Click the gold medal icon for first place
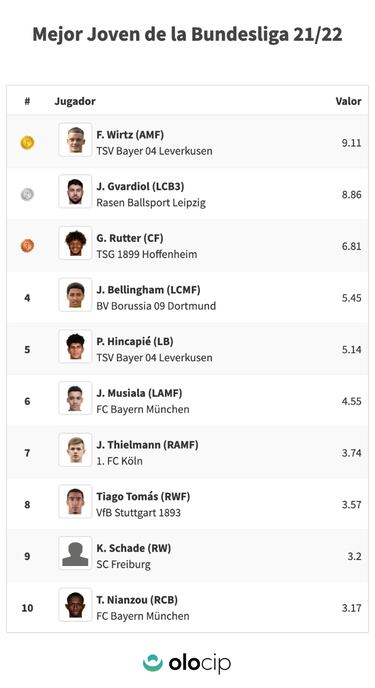This screenshot has width=375, height=688. [x=27, y=143]
